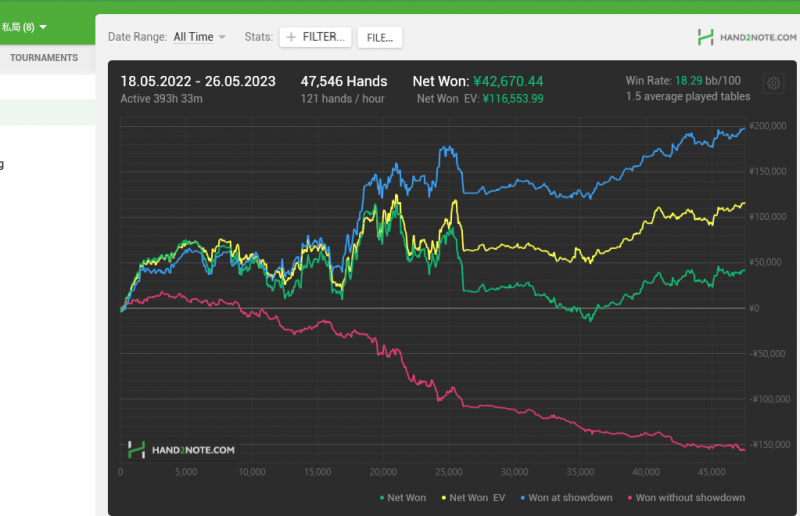Screen dimensions: 800x516
Task: Hide Won without showdown line via legend
Action: 685,497
